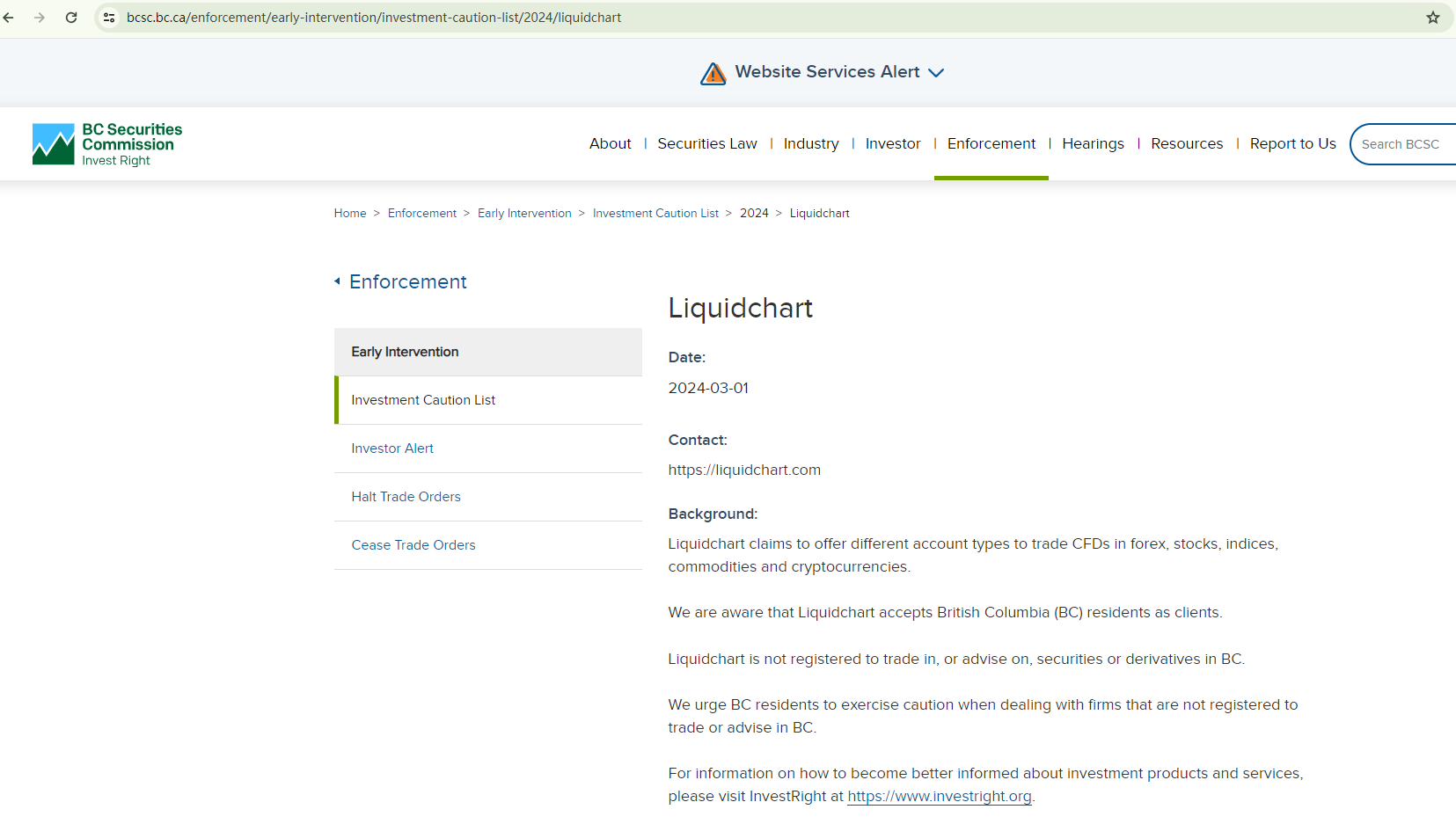Open the Investor menu
The width and height of the screenshot is (1456, 824).
(893, 144)
